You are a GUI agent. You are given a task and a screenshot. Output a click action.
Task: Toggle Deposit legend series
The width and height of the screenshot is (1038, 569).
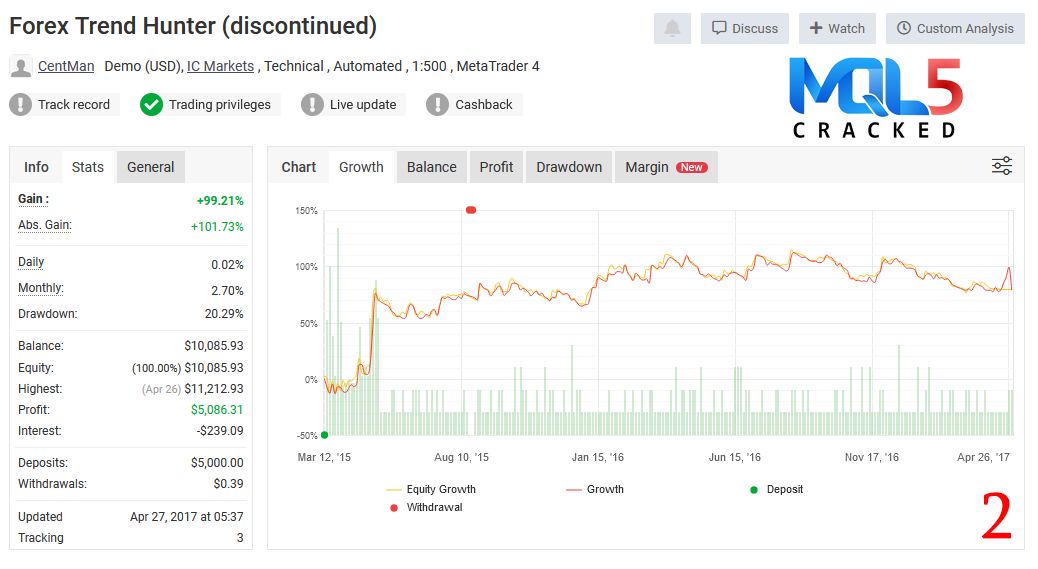click(776, 490)
